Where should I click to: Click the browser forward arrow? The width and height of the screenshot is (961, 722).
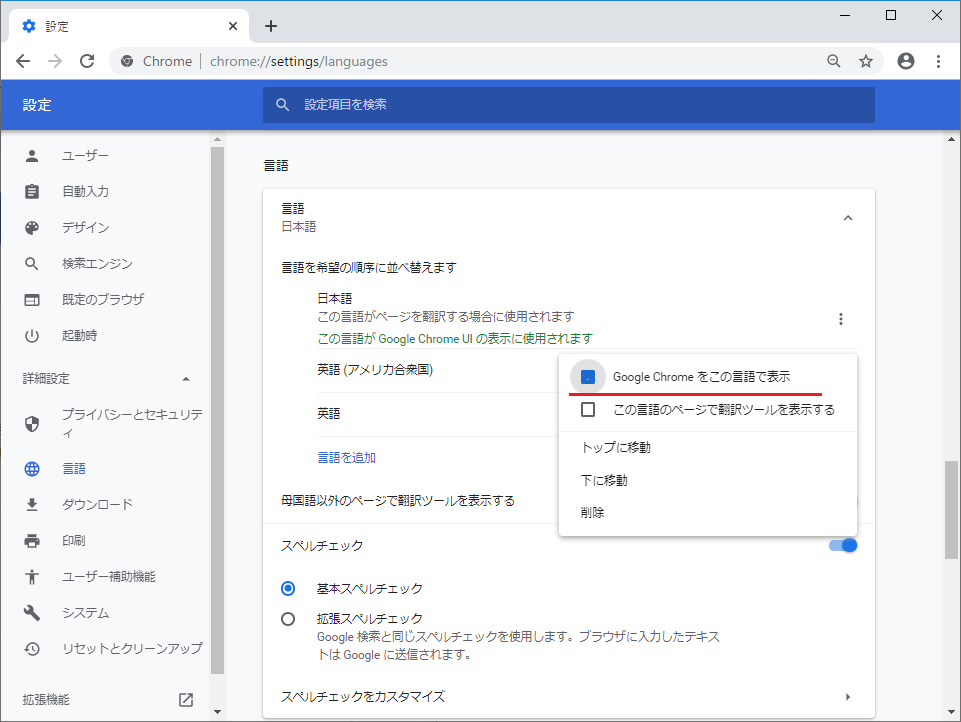[x=55, y=61]
